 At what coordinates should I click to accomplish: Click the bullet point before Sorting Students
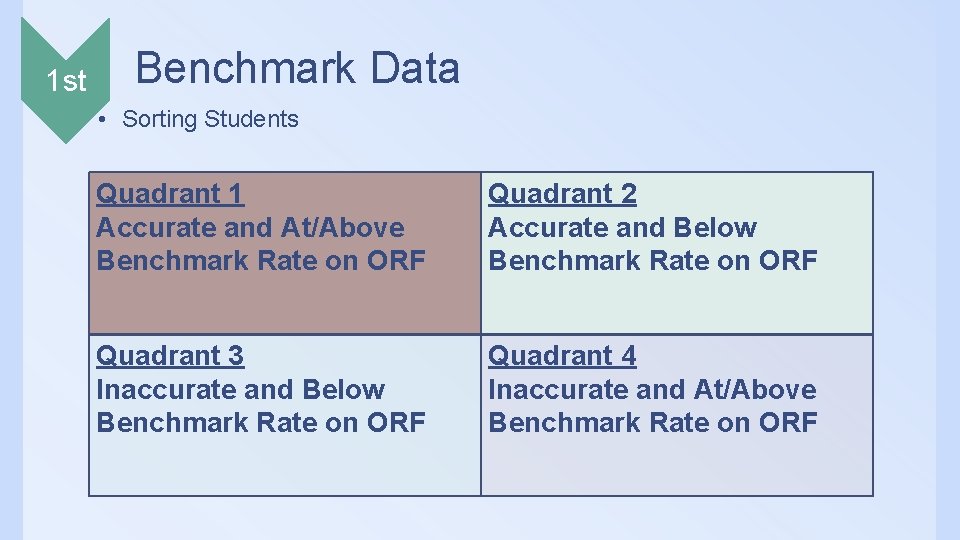(x=102, y=119)
